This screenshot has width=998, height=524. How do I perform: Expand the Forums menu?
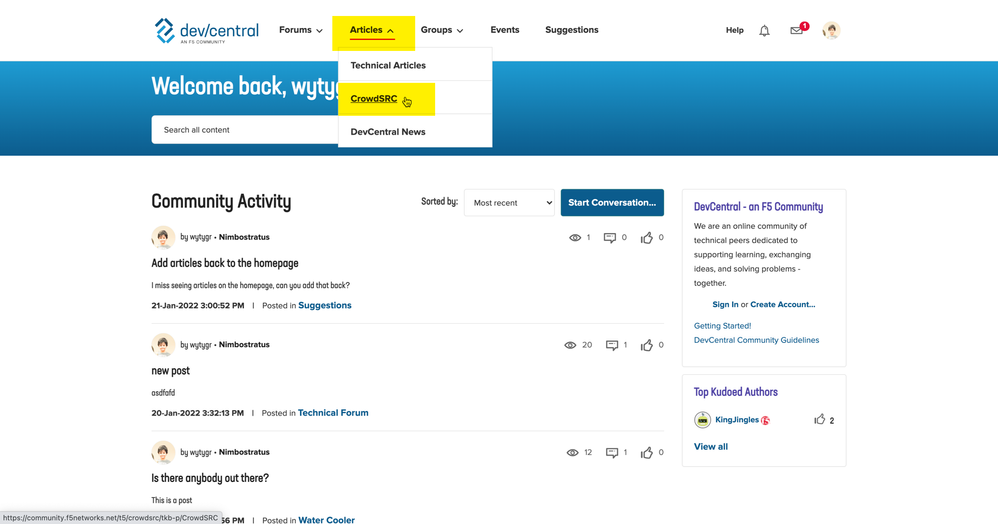pyautogui.click(x=300, y=30)
